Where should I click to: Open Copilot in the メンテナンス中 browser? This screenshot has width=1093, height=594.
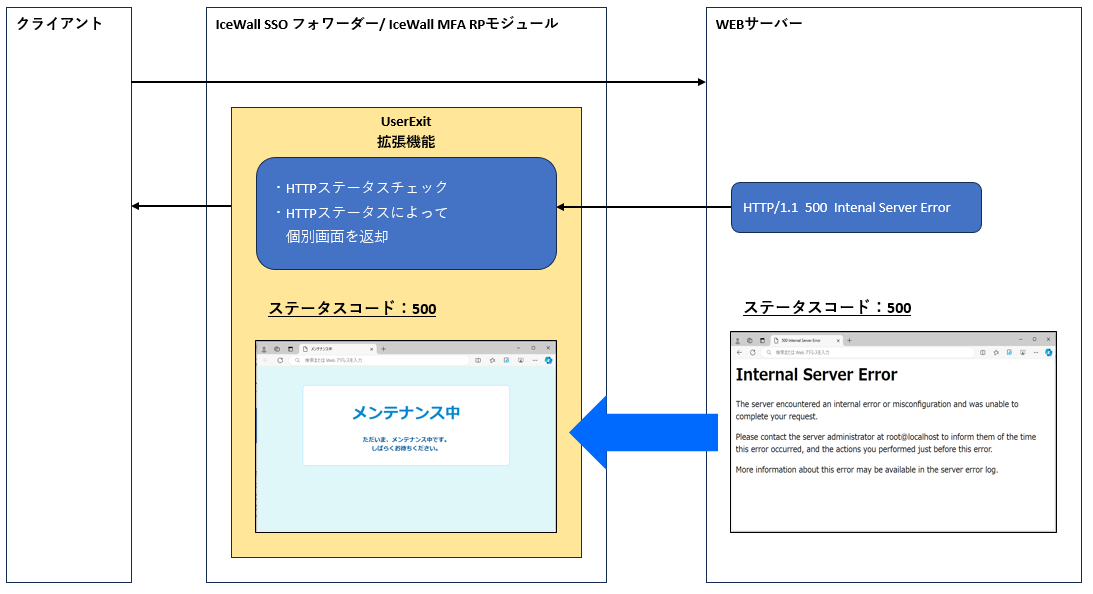coord(549,360)
